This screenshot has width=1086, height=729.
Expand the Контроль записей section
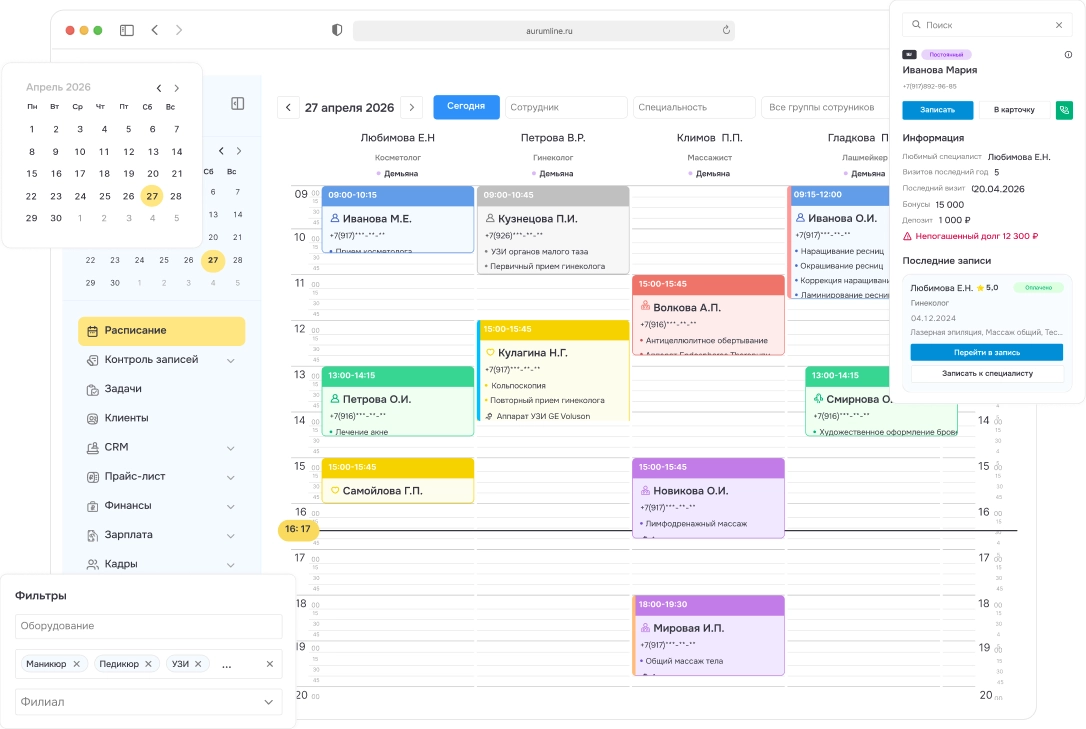[x=231, y=360]
